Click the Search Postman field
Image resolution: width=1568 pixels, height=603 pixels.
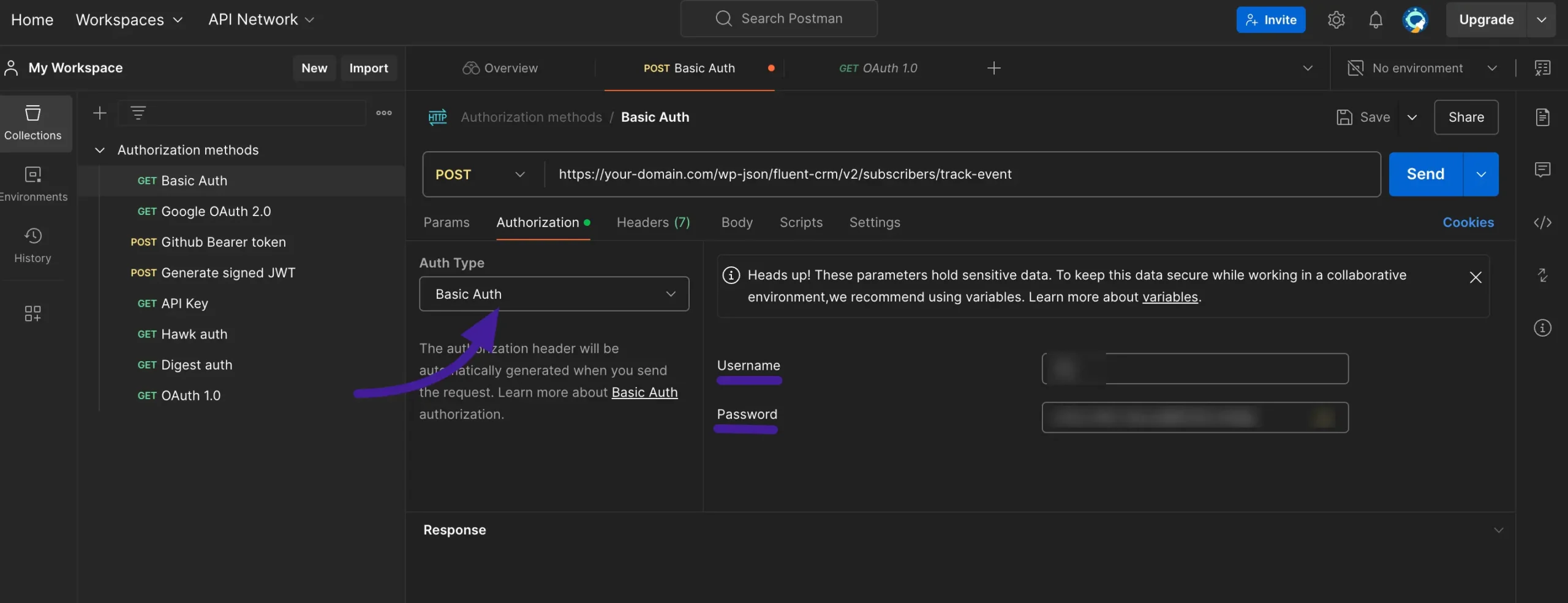click(x=778, y=18)
